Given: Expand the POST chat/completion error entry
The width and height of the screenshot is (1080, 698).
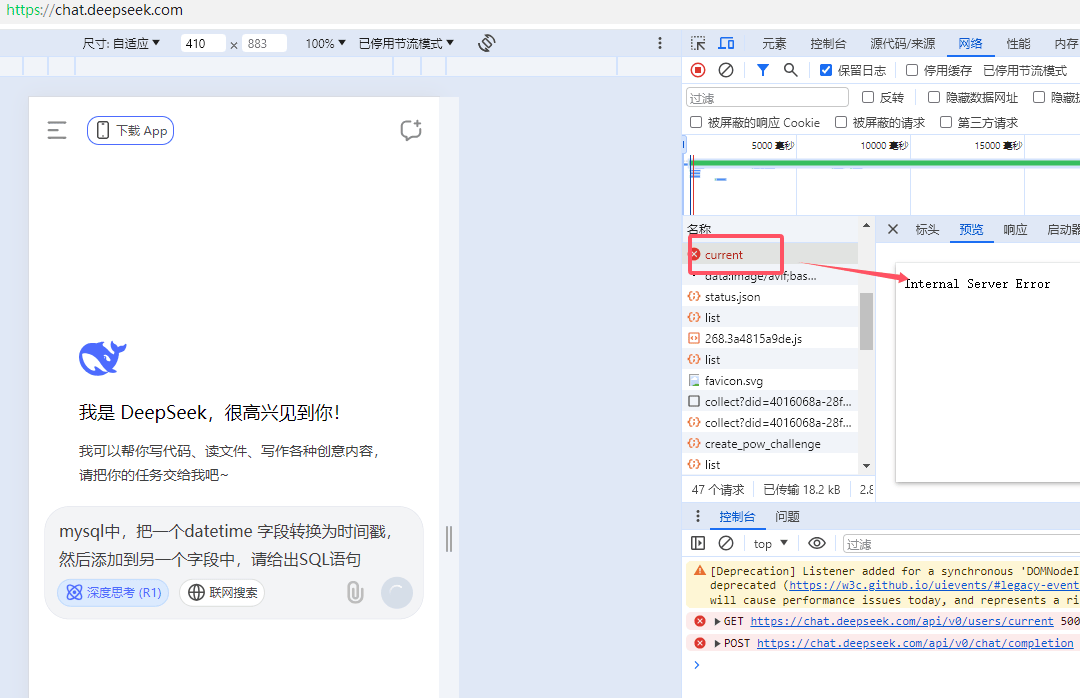Looking at the screenshot, I should point(718,644).
